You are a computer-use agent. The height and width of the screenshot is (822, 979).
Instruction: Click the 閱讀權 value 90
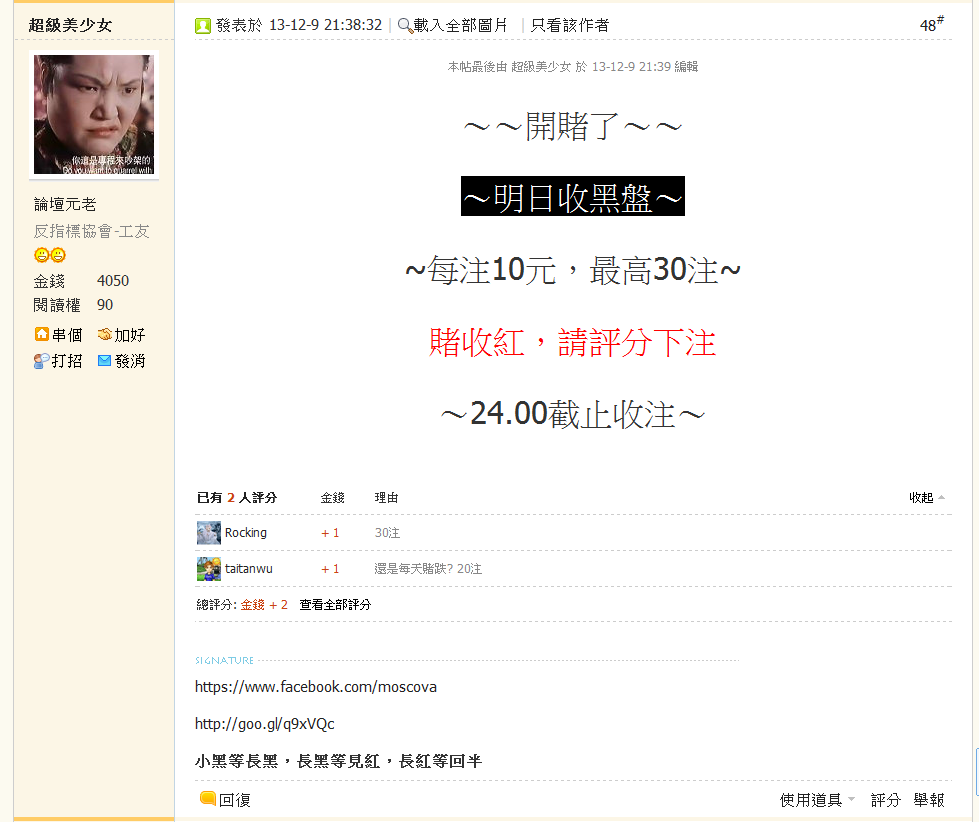[105, 305]
